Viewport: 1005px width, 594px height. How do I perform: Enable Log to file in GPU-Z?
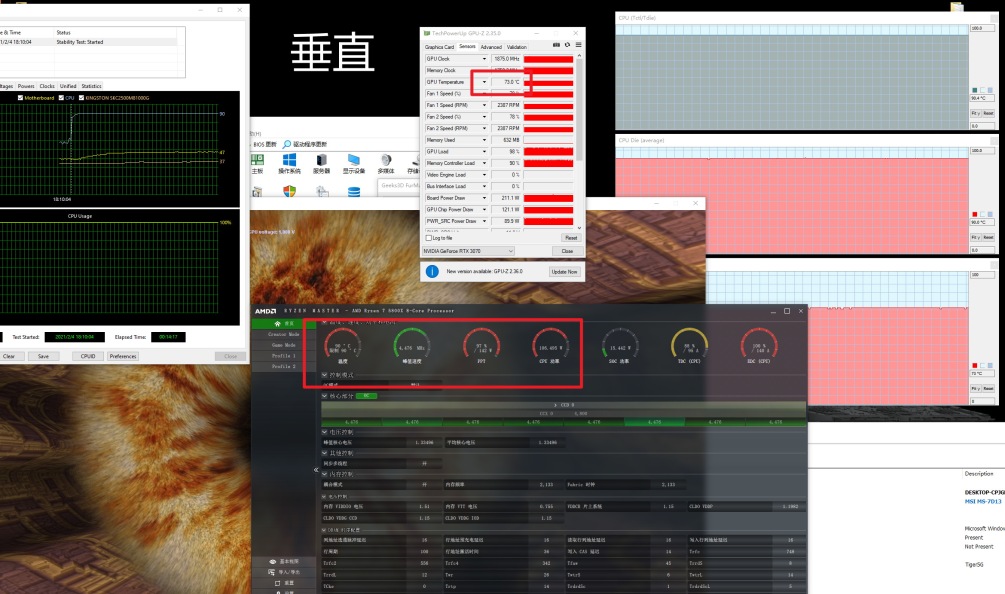pyautogui.click(x=429, y=238)
